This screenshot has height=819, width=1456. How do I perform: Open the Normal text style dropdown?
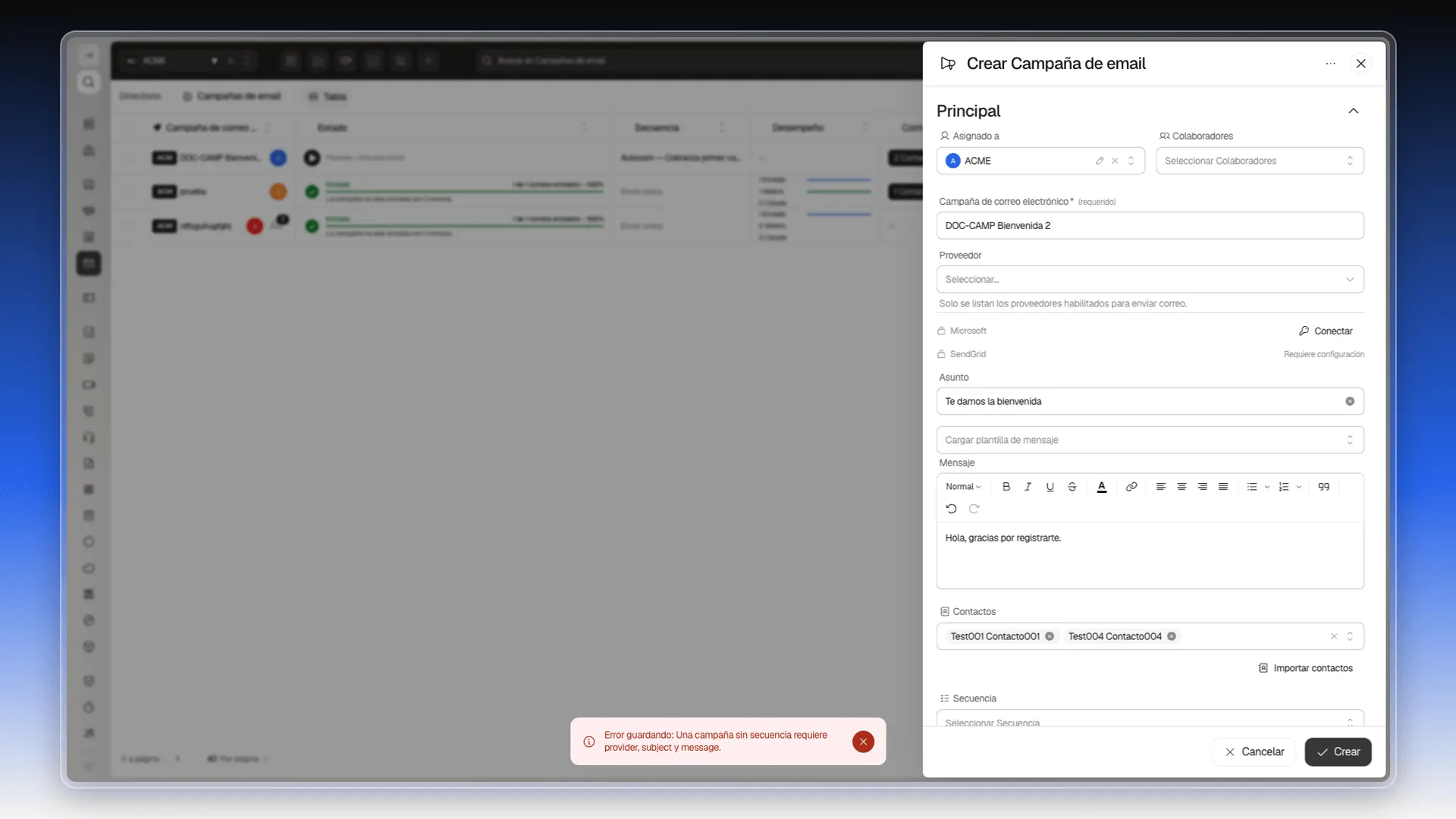(x=963, y=487)
